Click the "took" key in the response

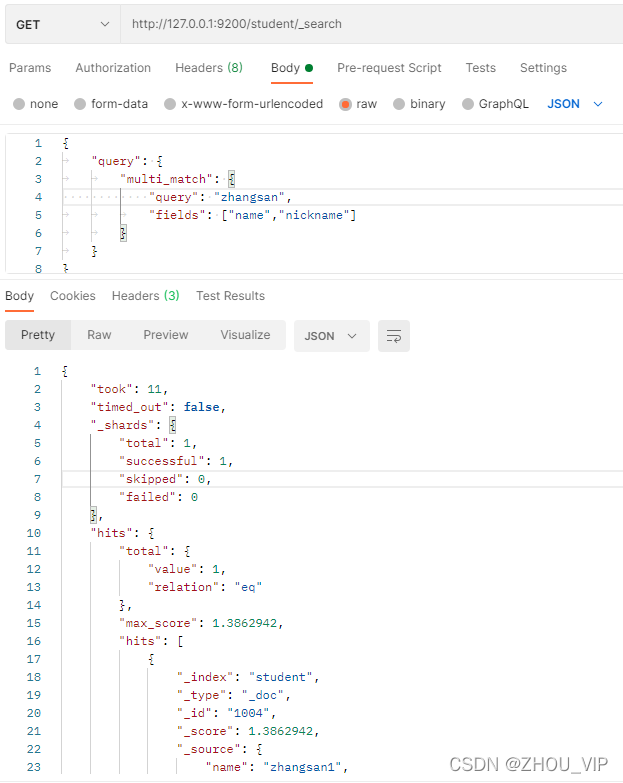pyautogui.click(x=112, y=389)
